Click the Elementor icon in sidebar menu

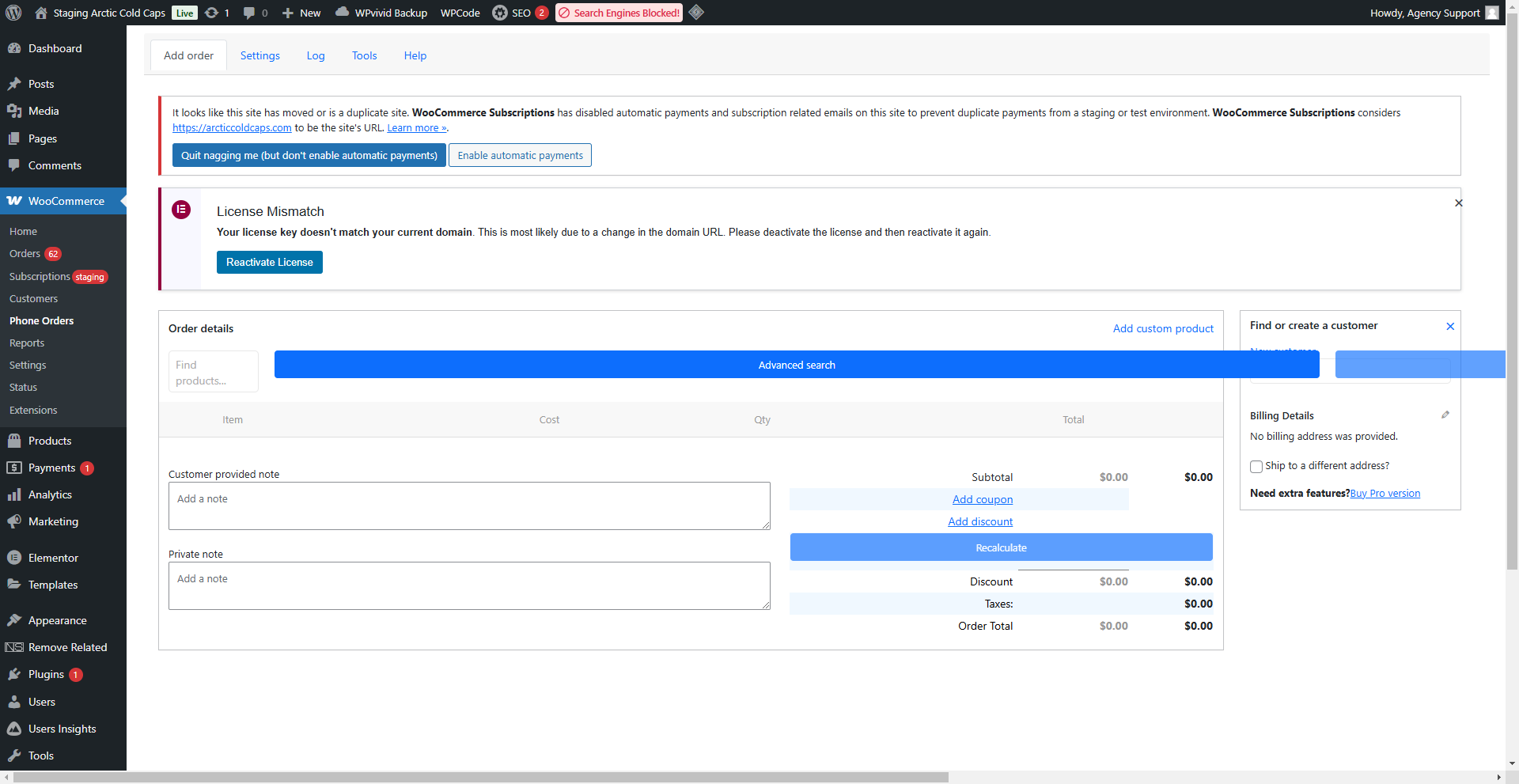pos(14,558)
